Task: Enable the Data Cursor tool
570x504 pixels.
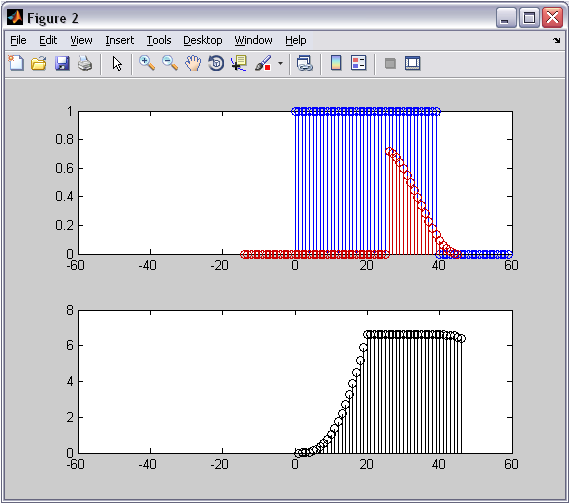Action: pos(239,63)
